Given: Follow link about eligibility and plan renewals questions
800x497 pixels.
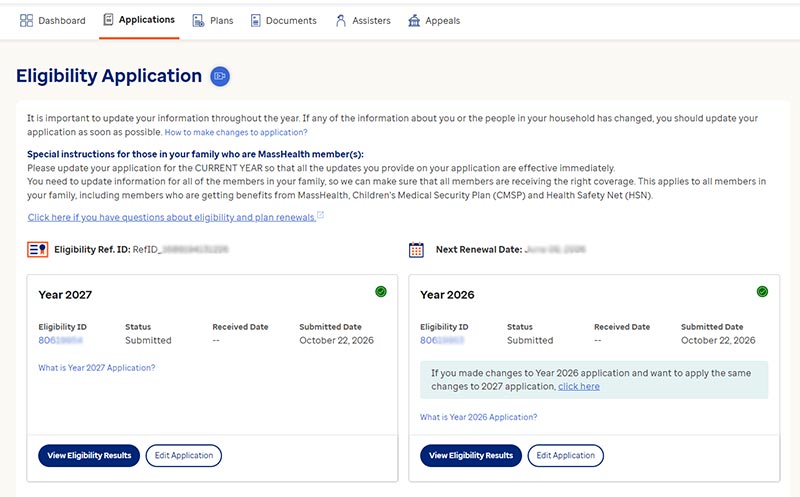Looking at the screenshot, I should pos(172,217).
